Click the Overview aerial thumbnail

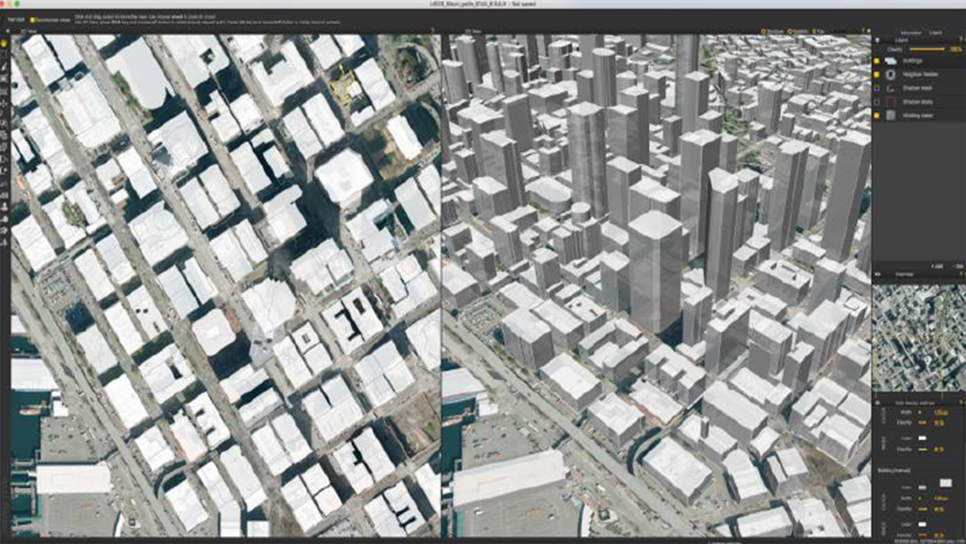(919, 336)
